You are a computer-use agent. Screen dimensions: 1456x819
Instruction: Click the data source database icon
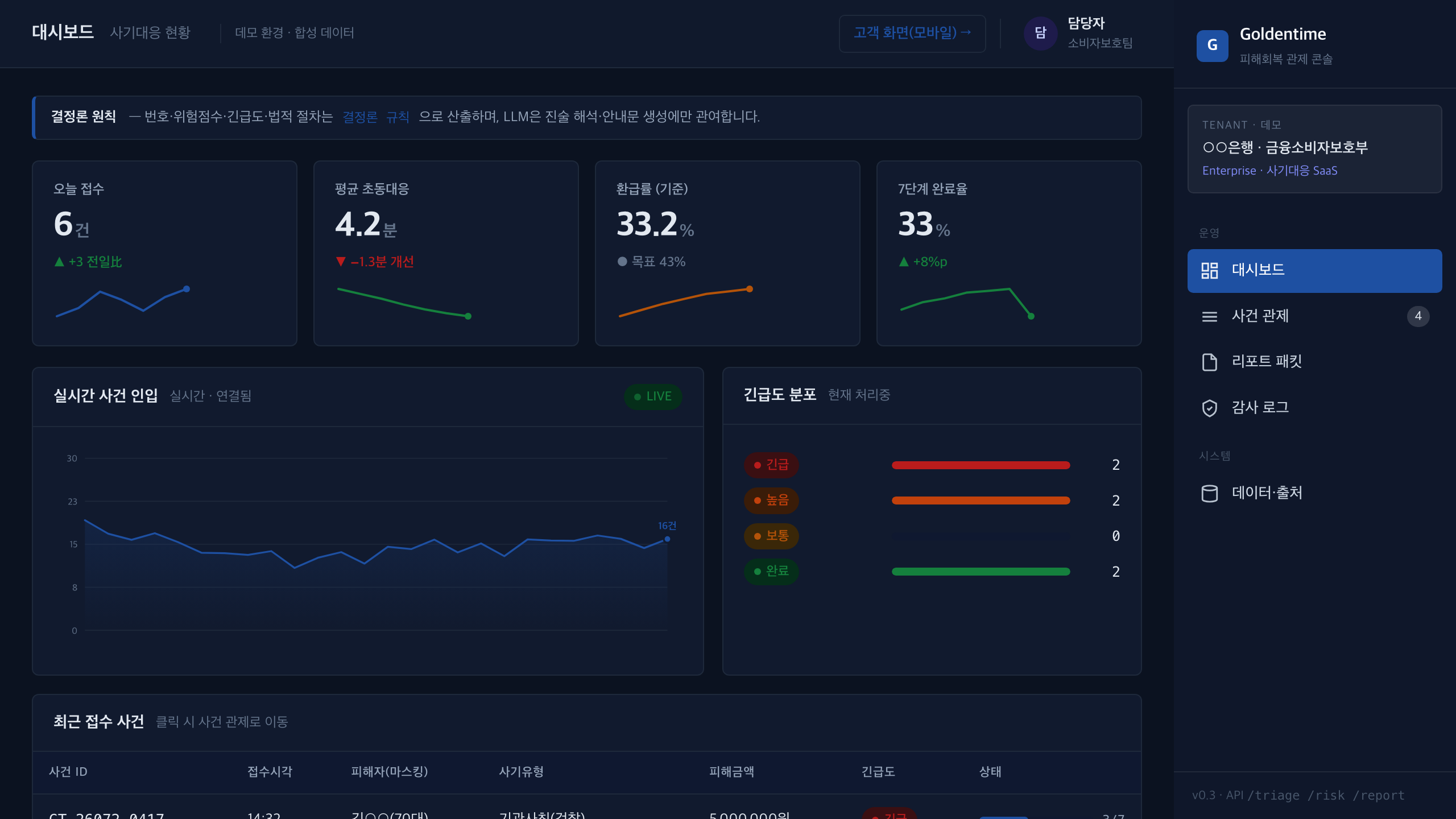point(1209,493)
